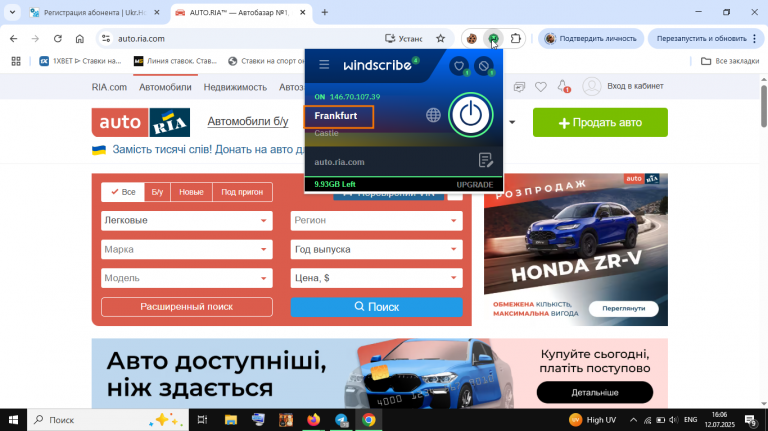
Task: Click the site info icon in address bar
Action: pyautogui.click(x=106, y=39)
